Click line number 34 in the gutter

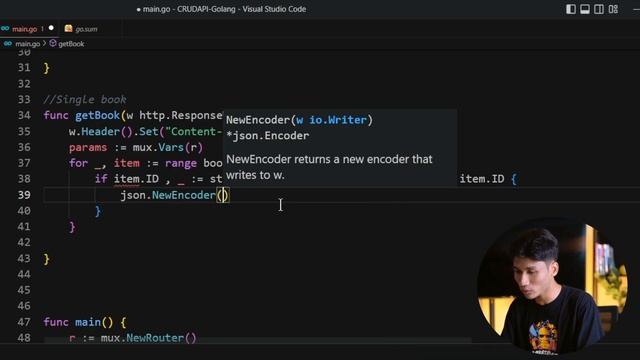24,116
